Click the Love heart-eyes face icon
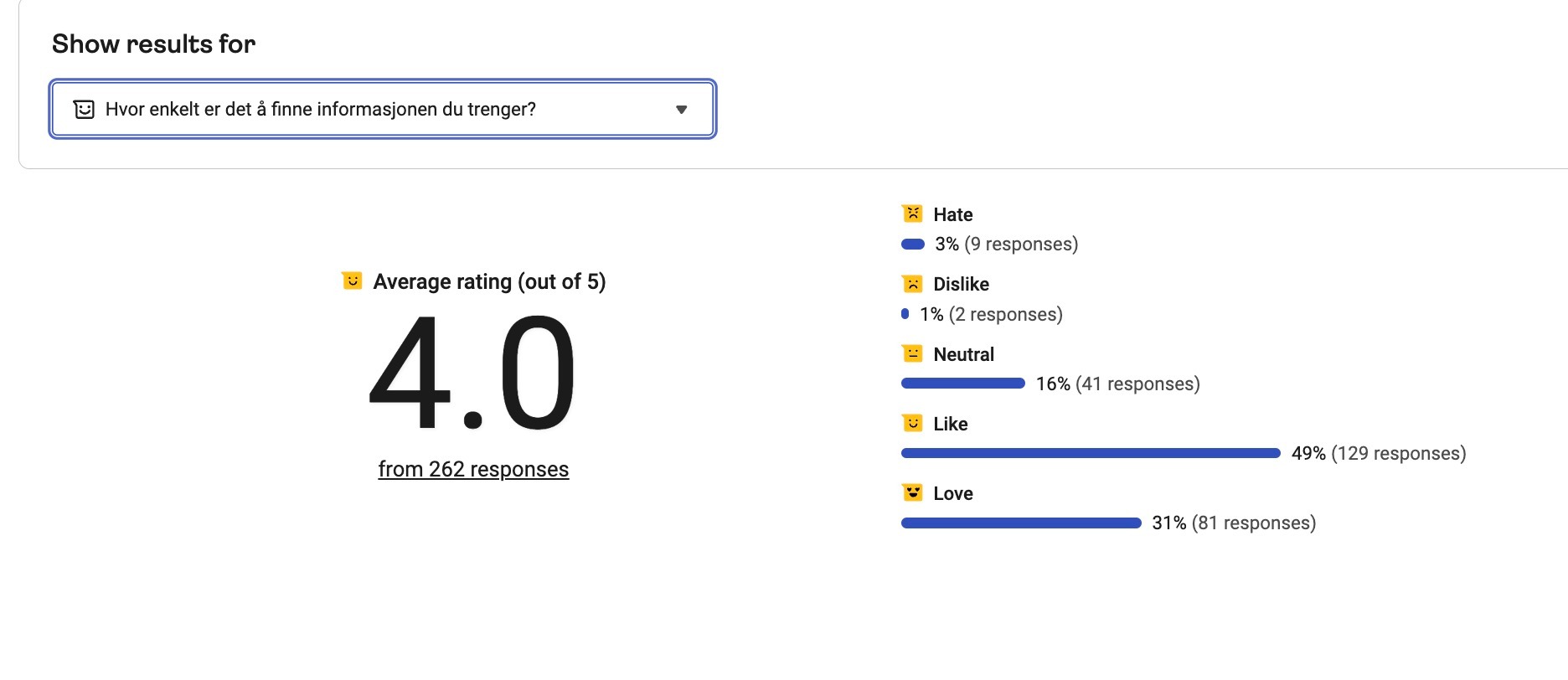The width and height of the screenshot is (1568, 680). point(912,492)
